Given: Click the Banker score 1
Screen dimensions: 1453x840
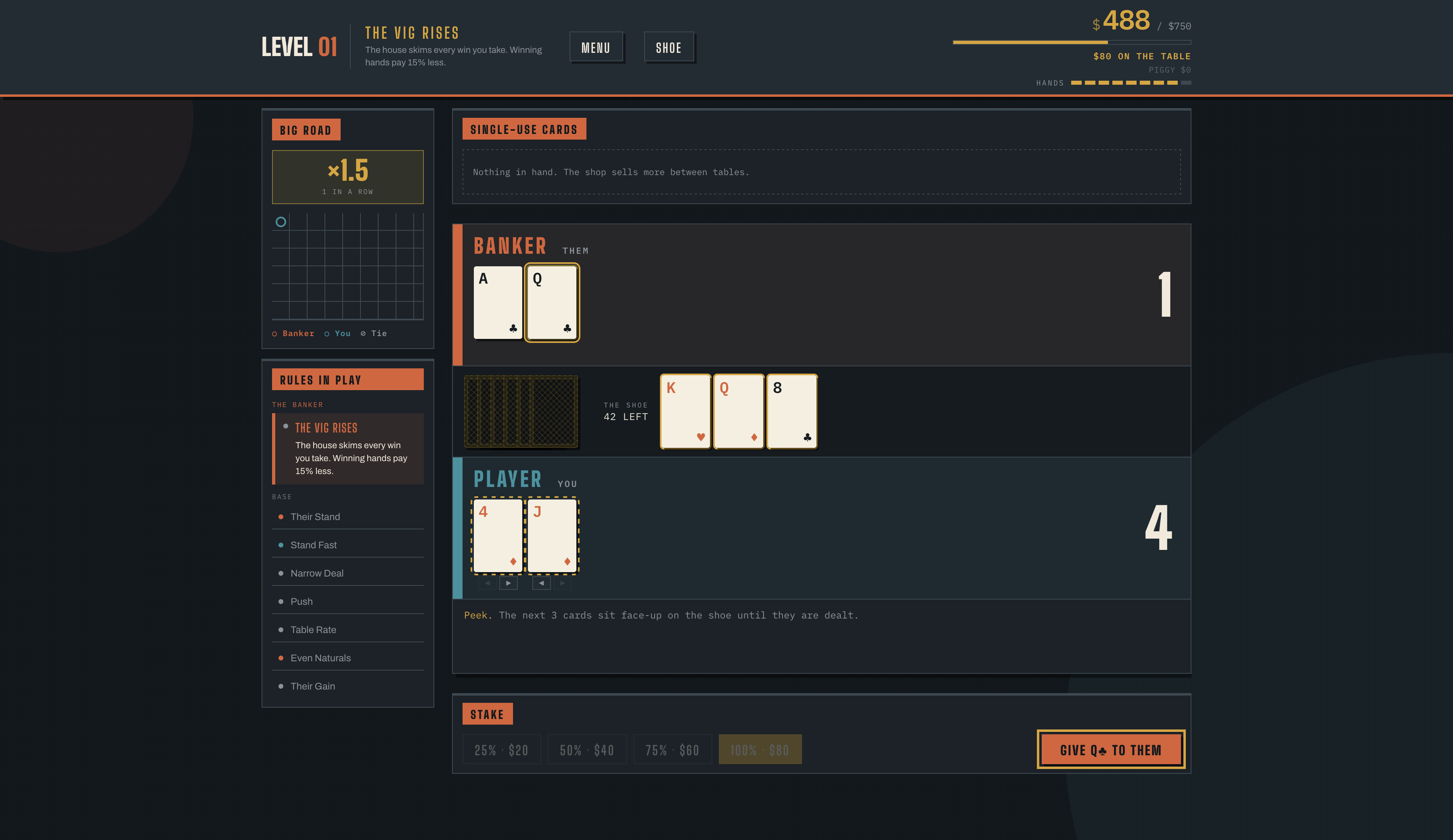Looking at the screenshot, I should pyautogui.click(x=1165, y=294).
